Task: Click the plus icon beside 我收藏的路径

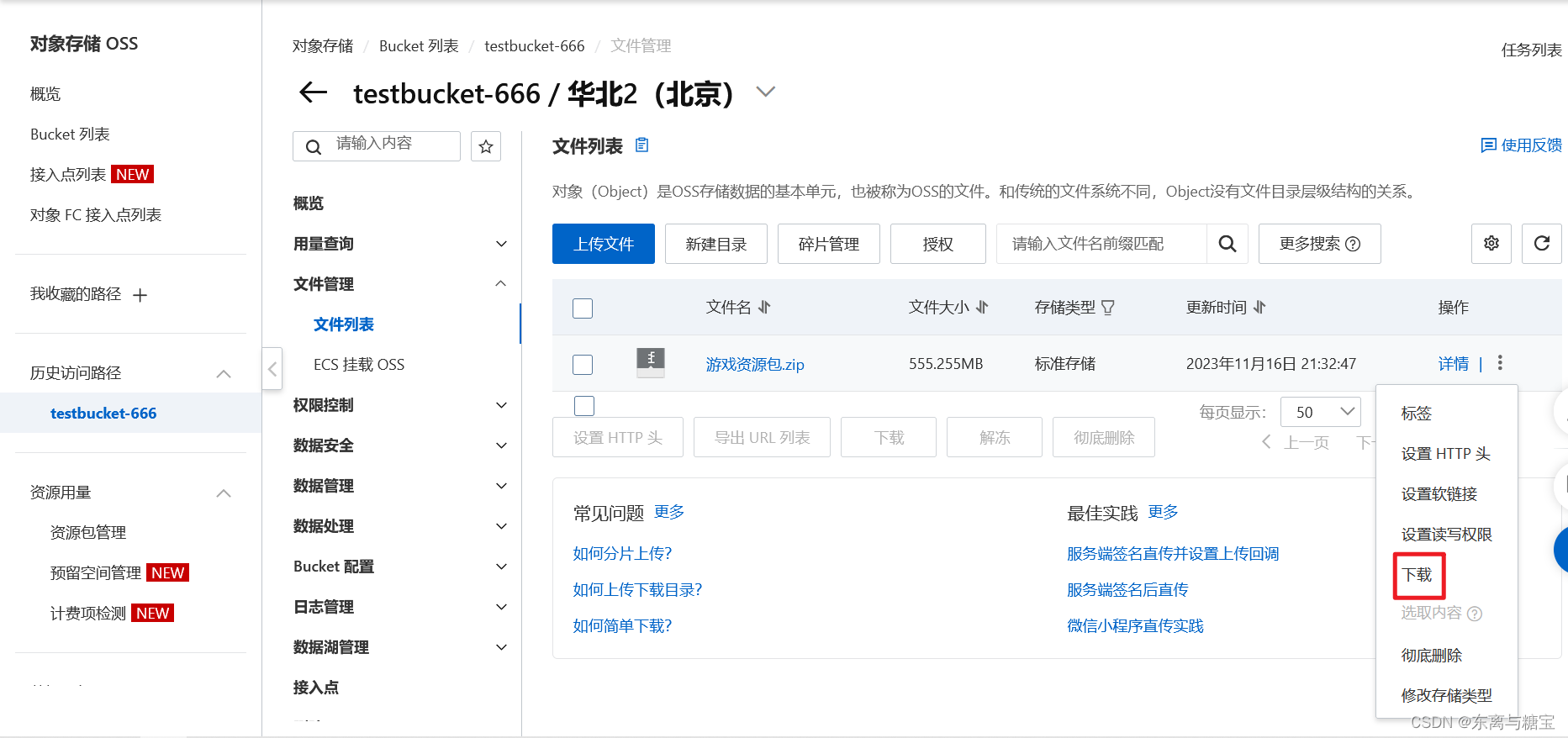Action: coord(140,295)
